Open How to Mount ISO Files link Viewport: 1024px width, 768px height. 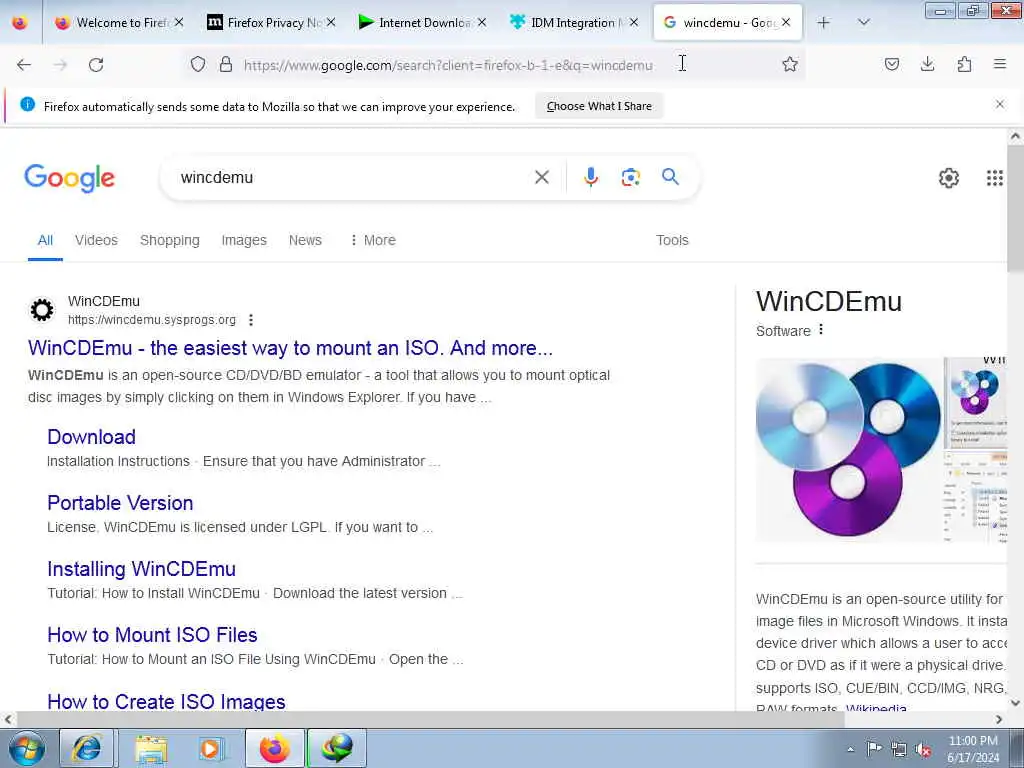click(x=152, y=635)
